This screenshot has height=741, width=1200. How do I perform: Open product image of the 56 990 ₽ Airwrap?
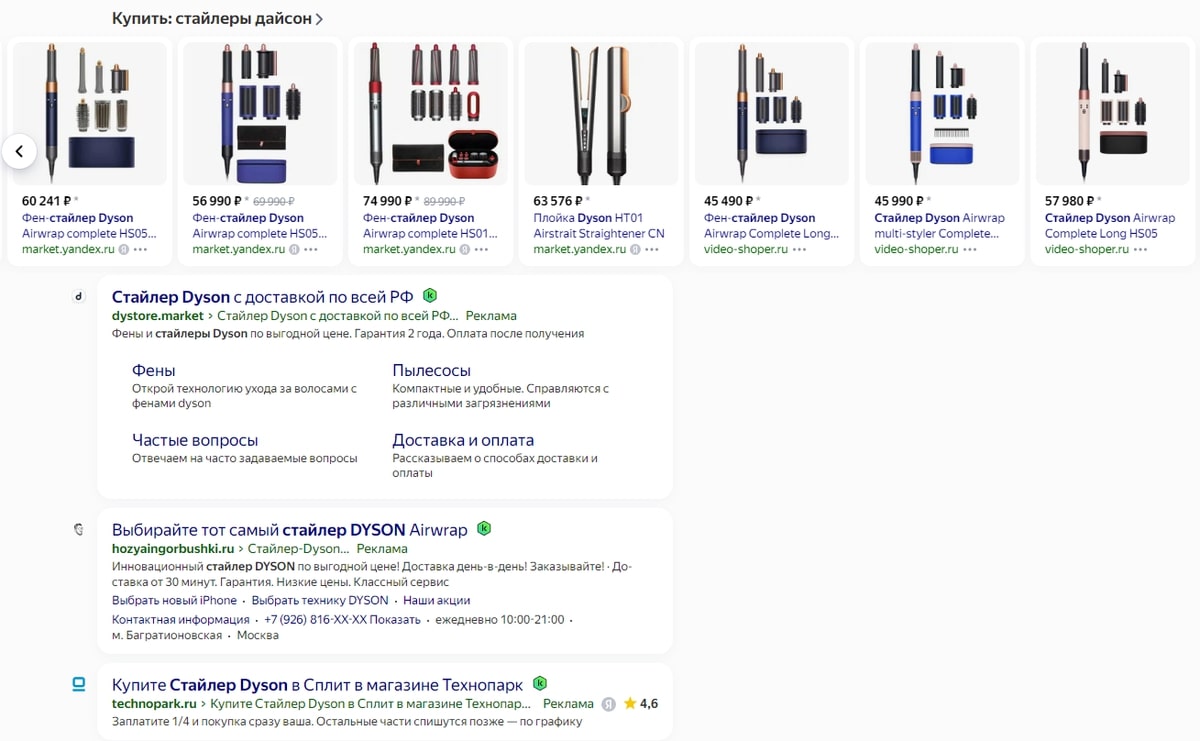[258, 113]
